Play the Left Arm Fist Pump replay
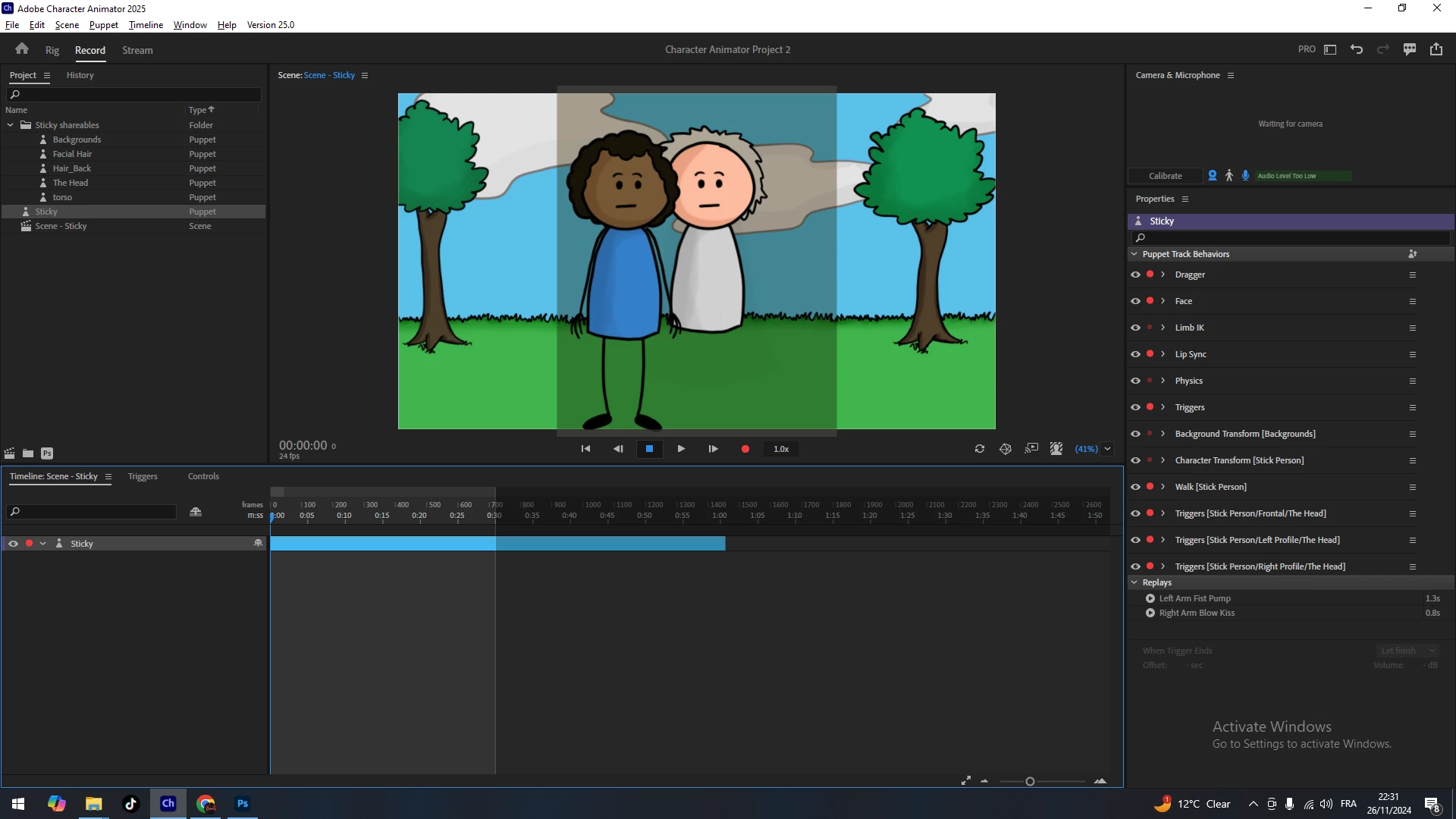Image resolution: width=1456 pixels, height=819 pixels. point(1150,598)
